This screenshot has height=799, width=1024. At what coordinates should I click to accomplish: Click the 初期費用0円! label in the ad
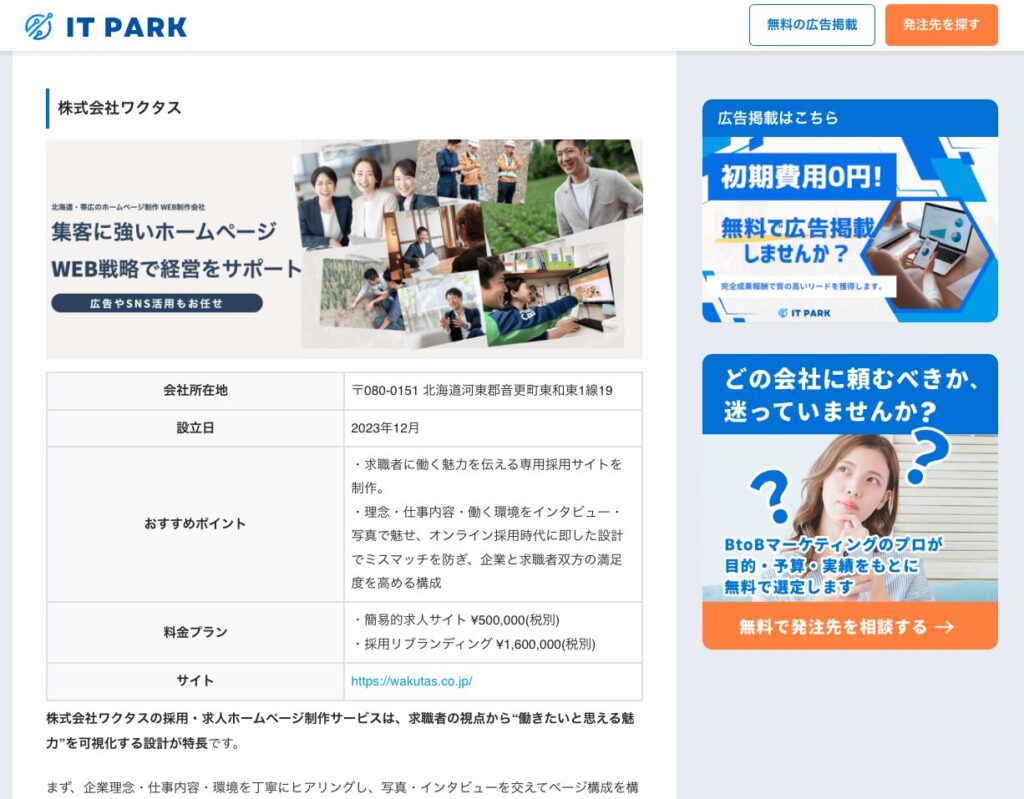(x=802, y=177)
